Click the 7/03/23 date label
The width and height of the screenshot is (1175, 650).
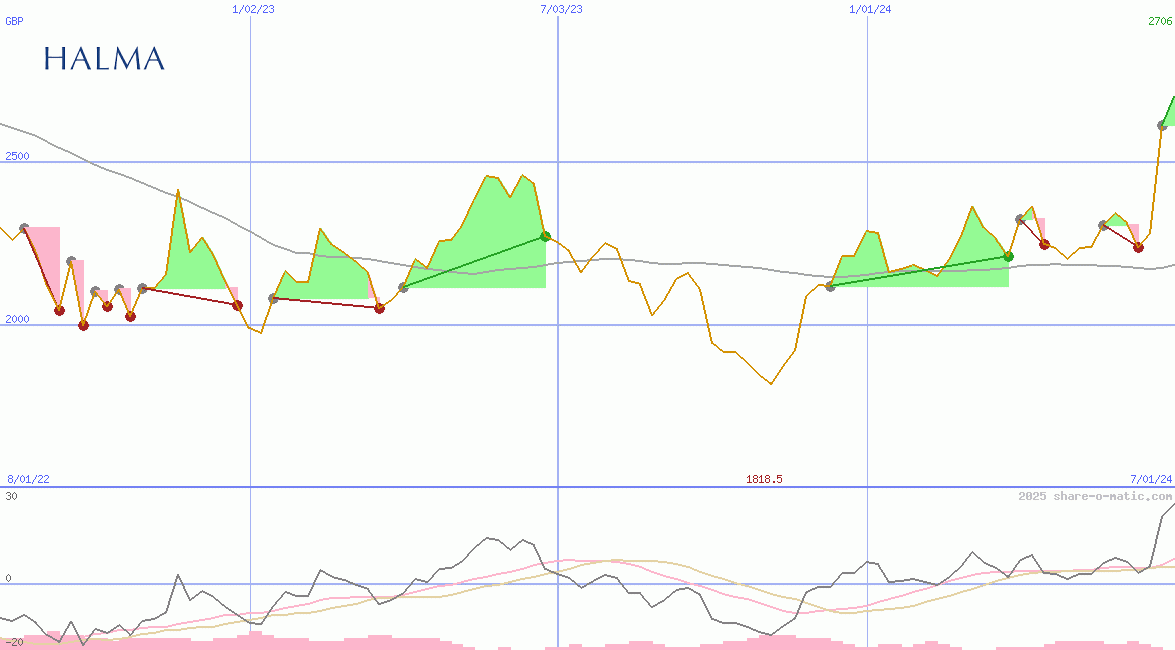(x=561, y=9)
